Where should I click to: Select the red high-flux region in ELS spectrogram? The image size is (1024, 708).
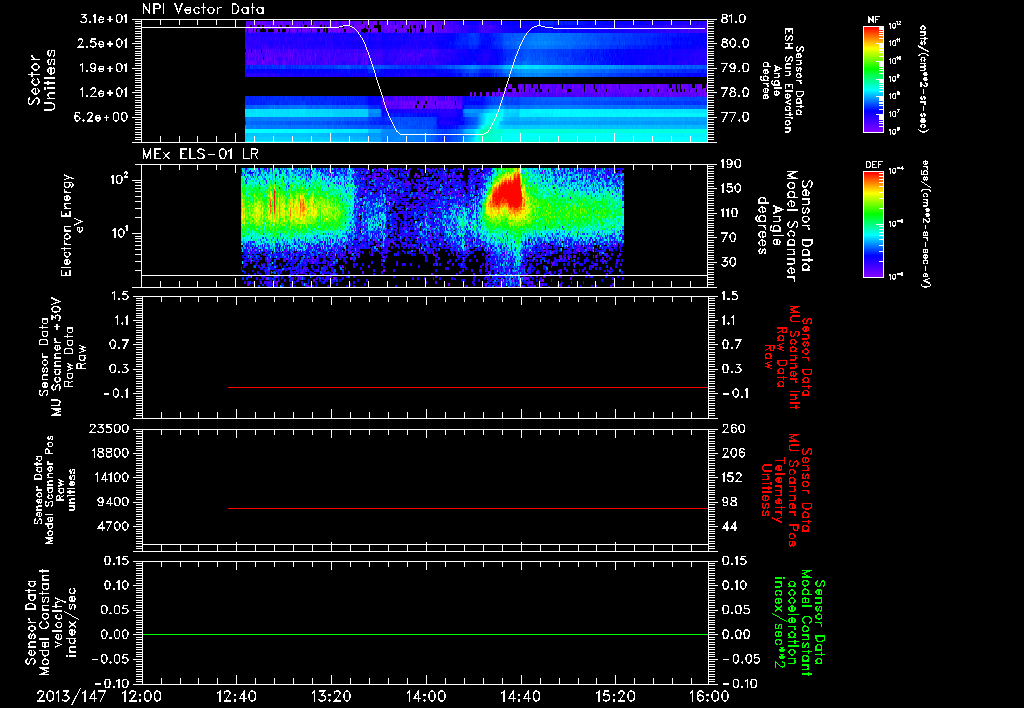pos(506,194)
